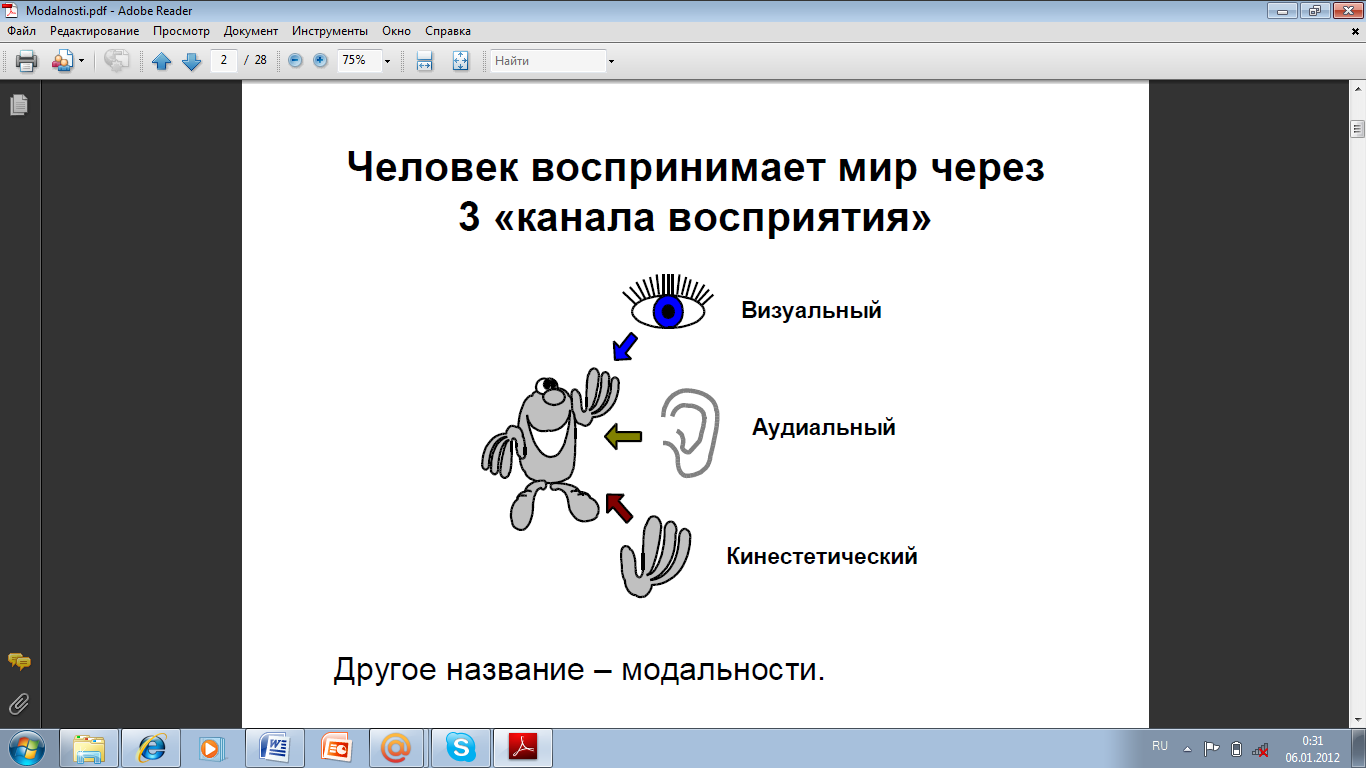Open the Редактирование menu
Viewport: 1366px width, 768px height.
tap(95, 31)
